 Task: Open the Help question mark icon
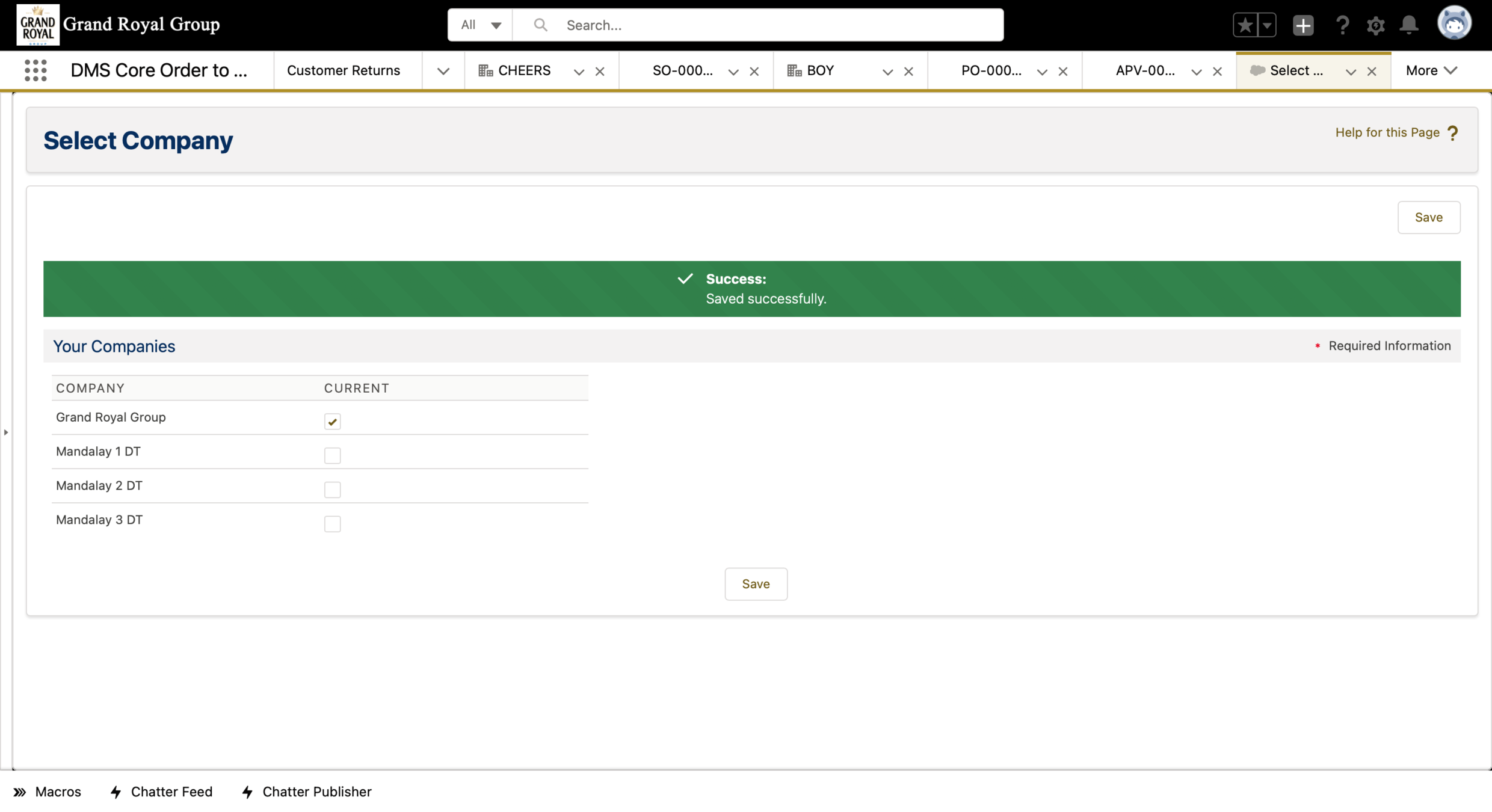(1342, 25)
